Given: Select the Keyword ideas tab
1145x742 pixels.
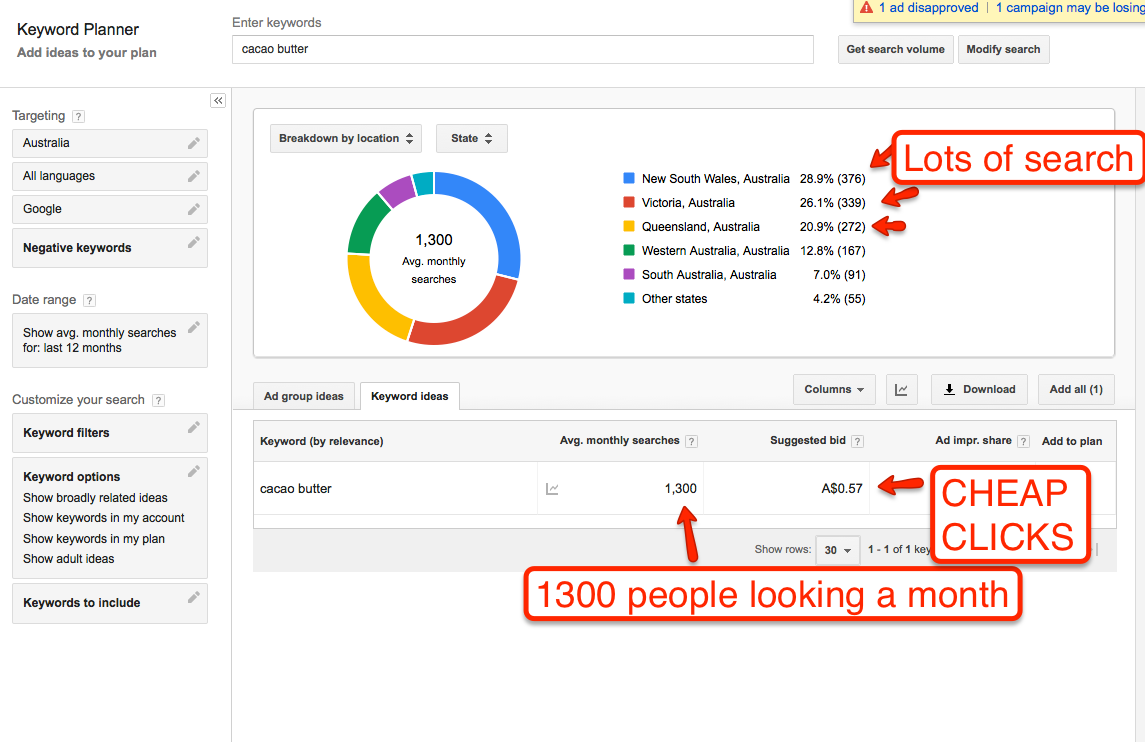Looking at the screenshot, I should tap(410, 396).
